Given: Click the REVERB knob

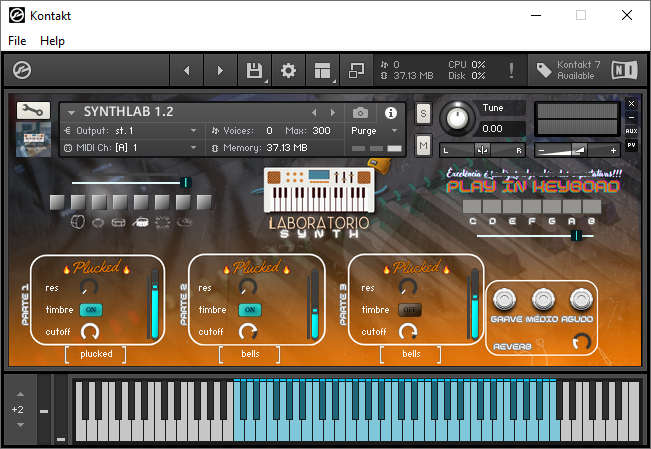Looking at the screenshot, I should pos(581,342).
